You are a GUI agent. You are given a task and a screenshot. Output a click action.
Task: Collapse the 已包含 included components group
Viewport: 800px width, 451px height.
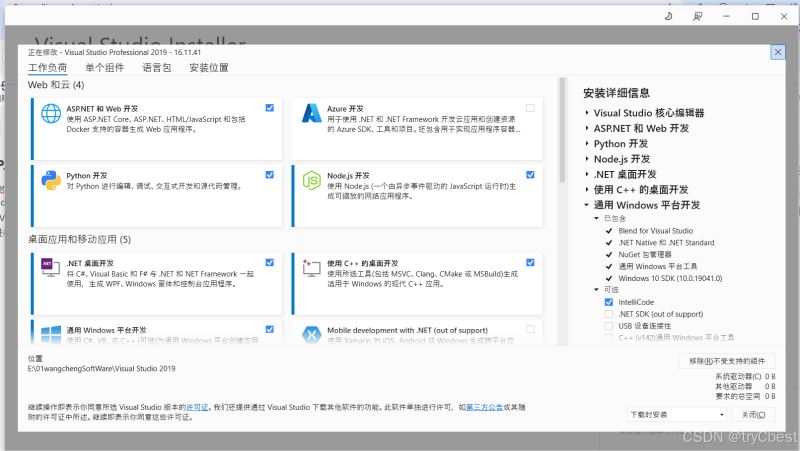point(596,218)
